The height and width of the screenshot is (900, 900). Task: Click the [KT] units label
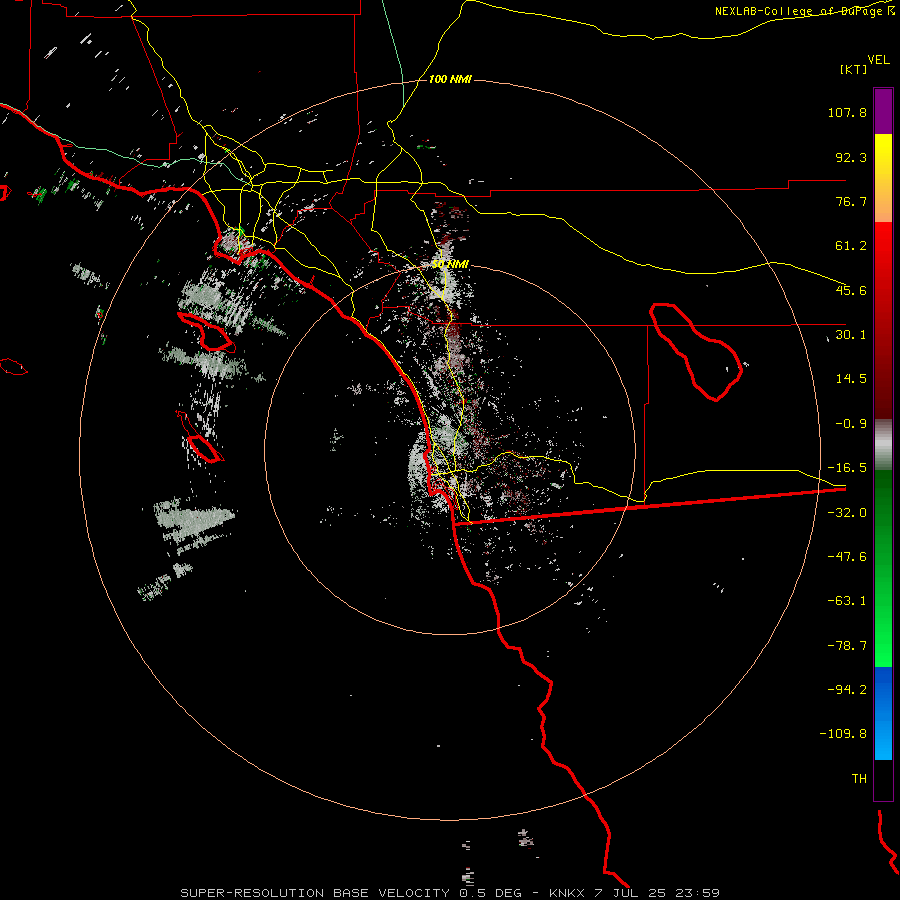[x=853, y=69]
